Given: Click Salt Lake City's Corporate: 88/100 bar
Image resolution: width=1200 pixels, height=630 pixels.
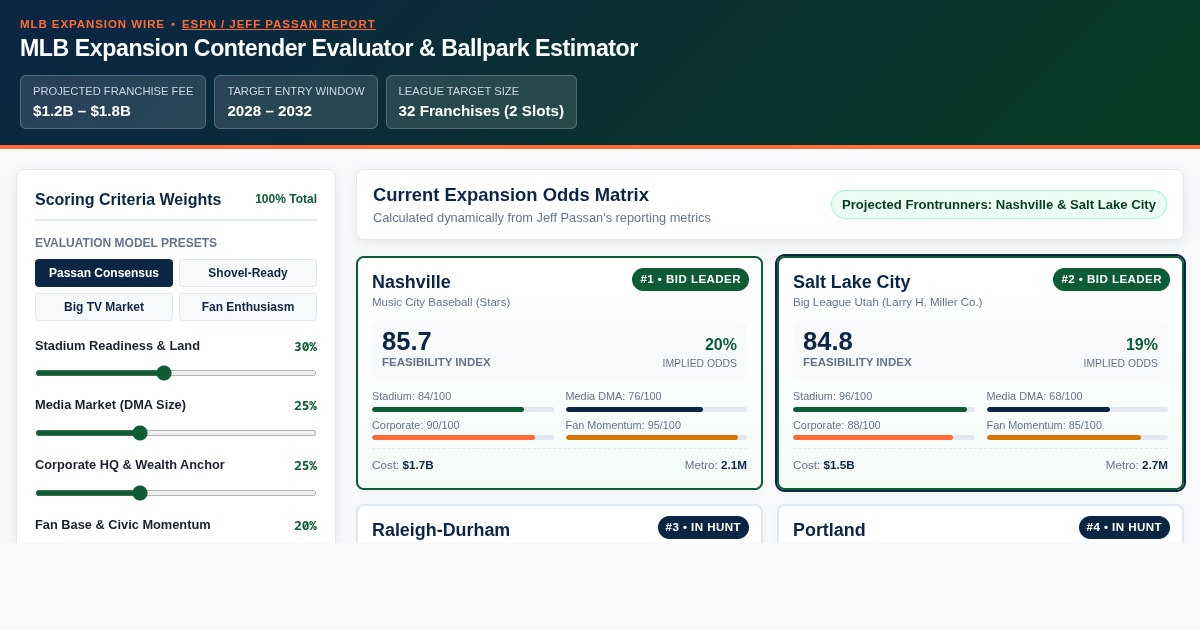Looking at the screenshot, I should pos(884,437).
